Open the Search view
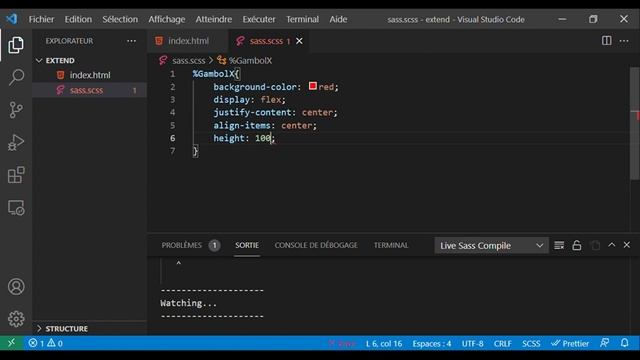 (x=16, y=77)
